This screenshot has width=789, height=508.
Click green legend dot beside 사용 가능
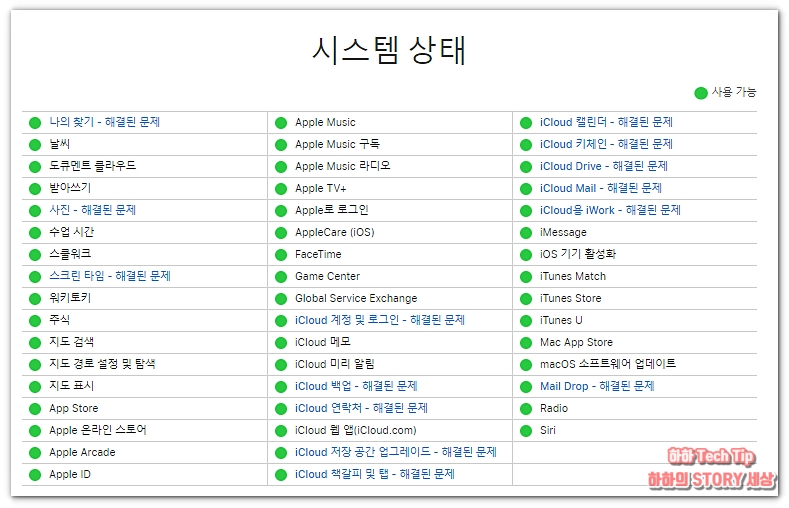[701, 93]
